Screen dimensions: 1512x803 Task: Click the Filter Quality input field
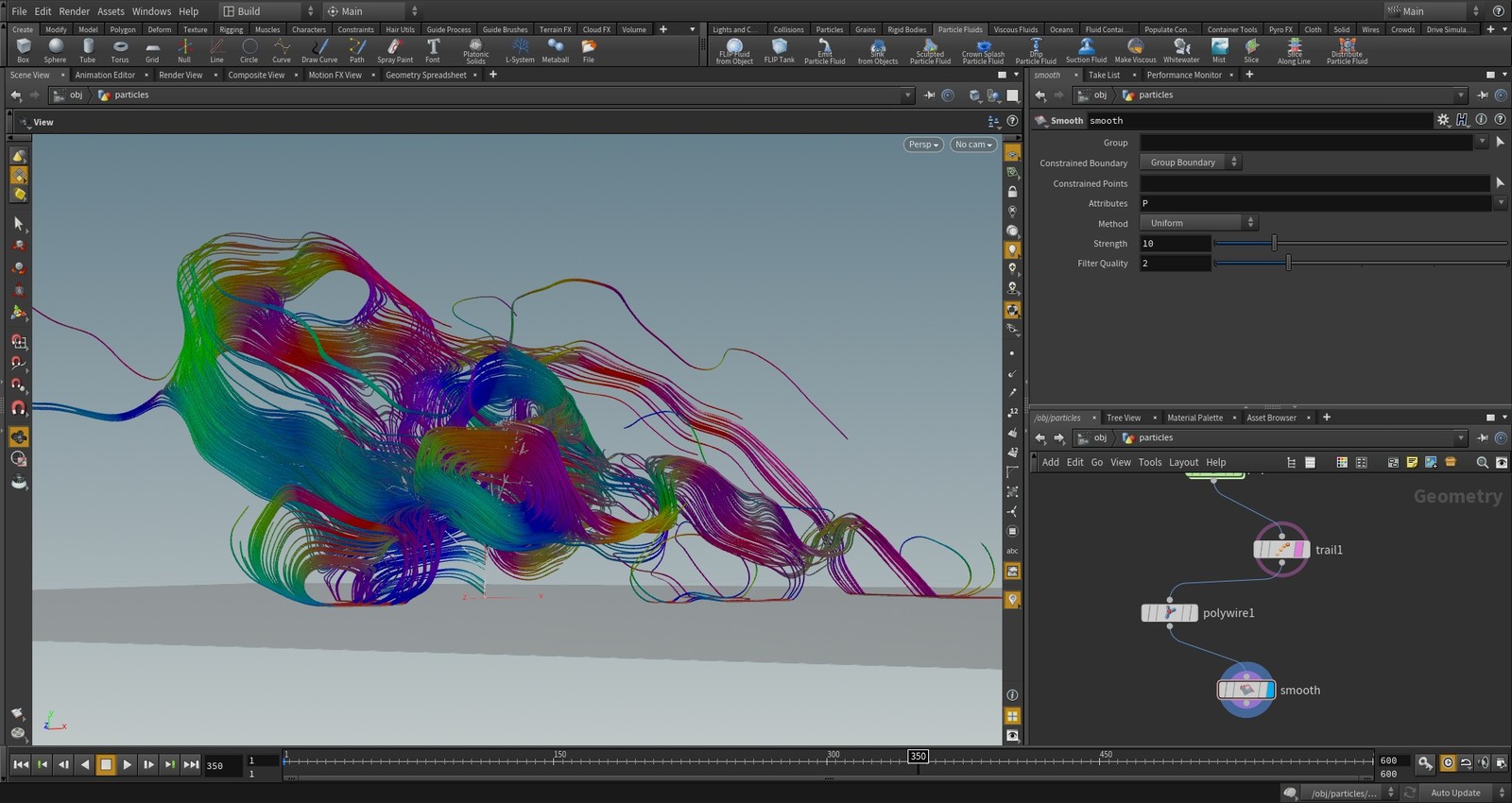point(1175,264)
